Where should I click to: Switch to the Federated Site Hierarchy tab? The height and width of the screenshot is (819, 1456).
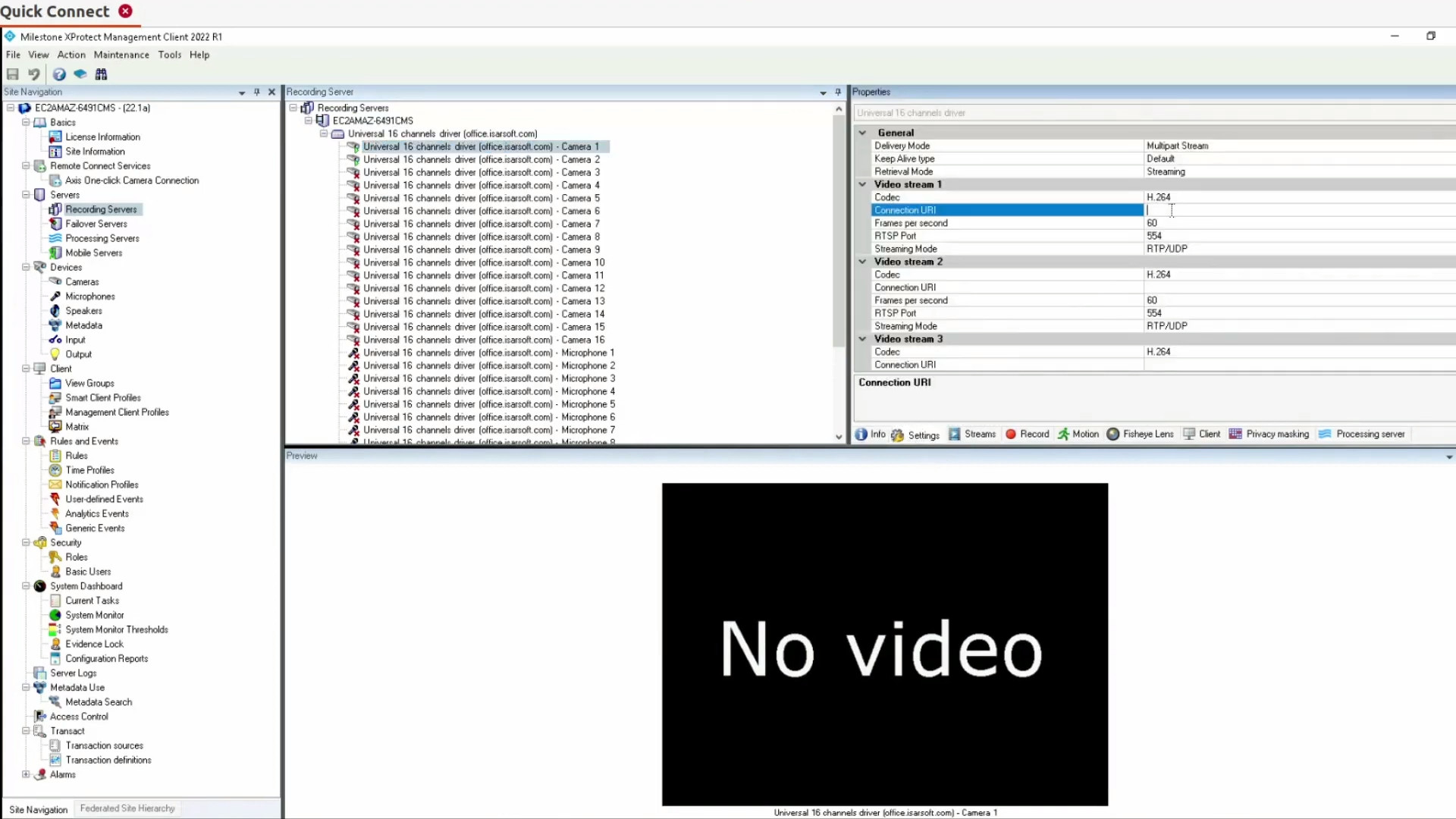(127, 808)
